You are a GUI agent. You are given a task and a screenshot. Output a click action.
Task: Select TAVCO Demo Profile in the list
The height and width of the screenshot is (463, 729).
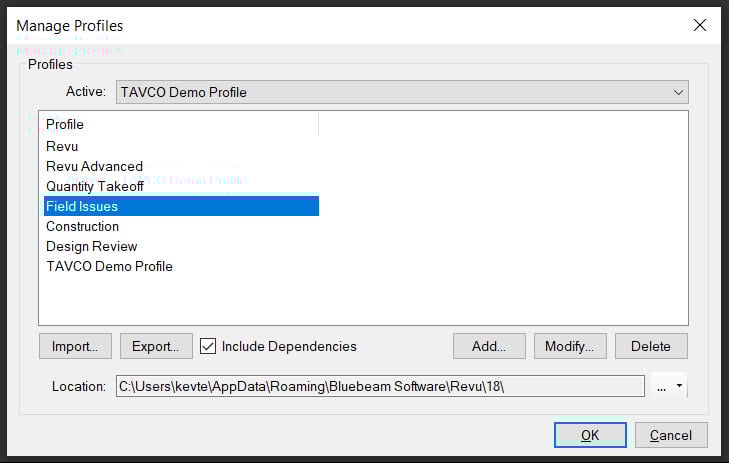coord(181,266)
